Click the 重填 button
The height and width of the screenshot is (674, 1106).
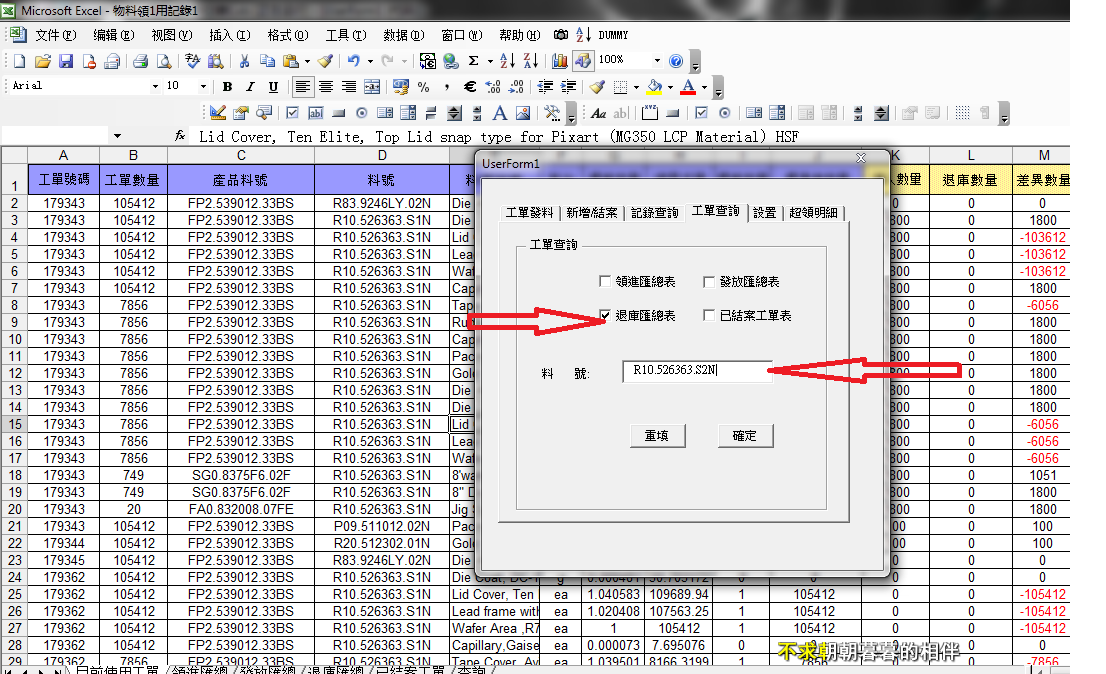(656, 436)
